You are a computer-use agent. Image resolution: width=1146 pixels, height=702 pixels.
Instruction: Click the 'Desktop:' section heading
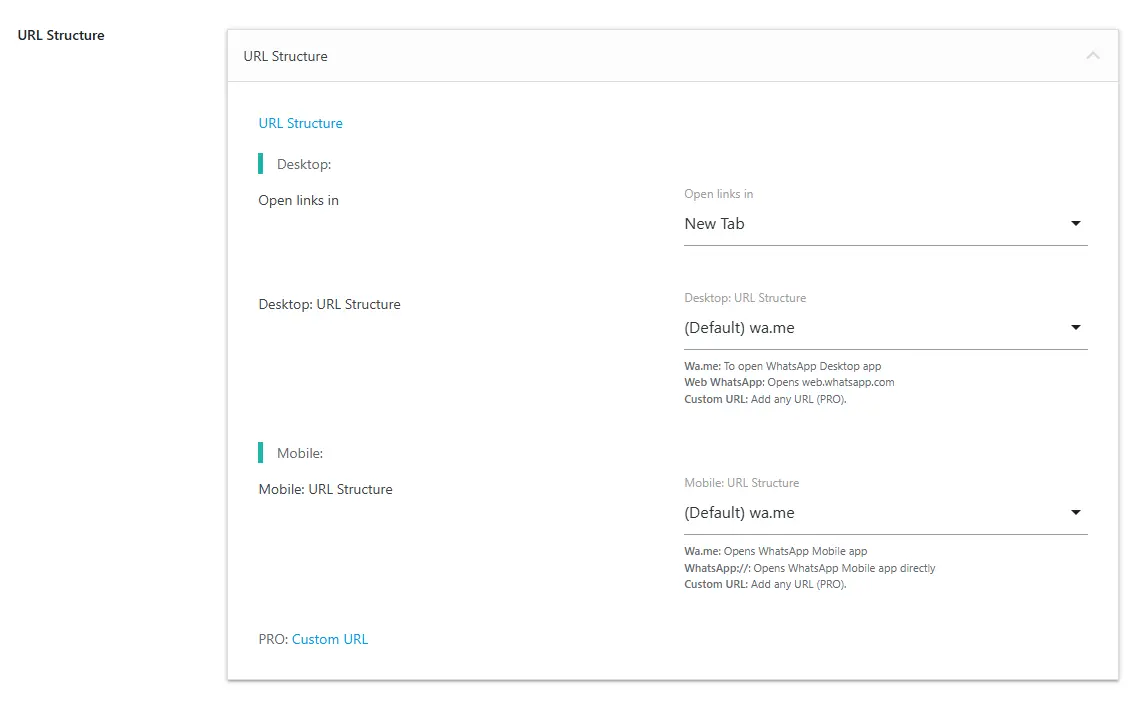click(303, 164)
